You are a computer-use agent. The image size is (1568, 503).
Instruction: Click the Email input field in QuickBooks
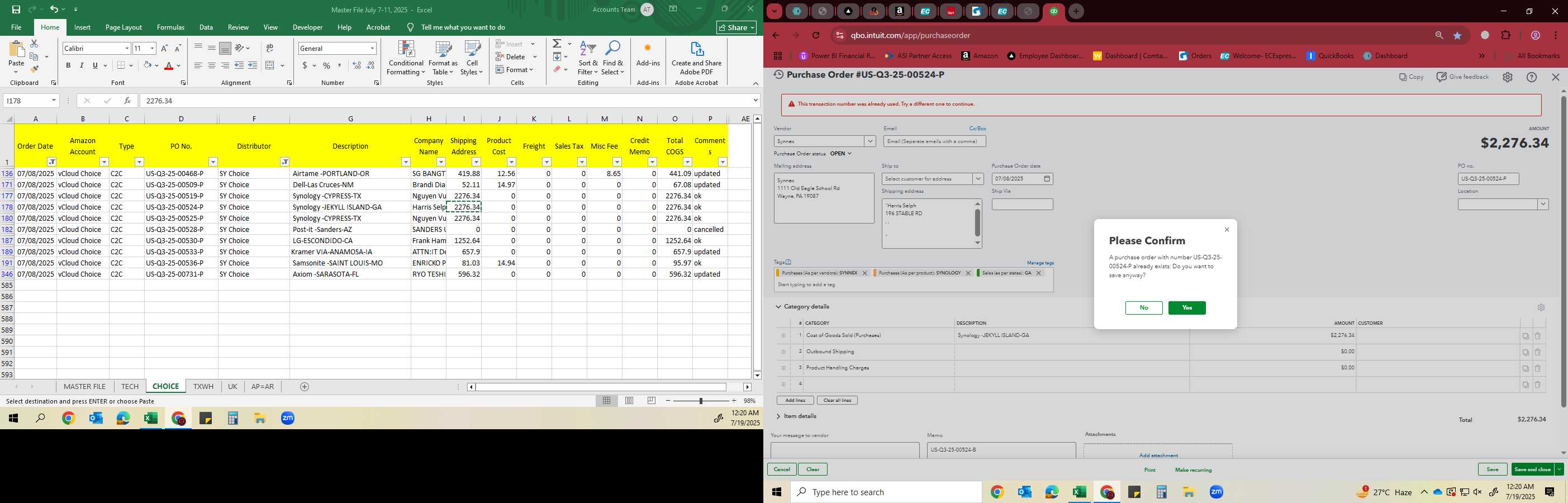pos(934,141)
